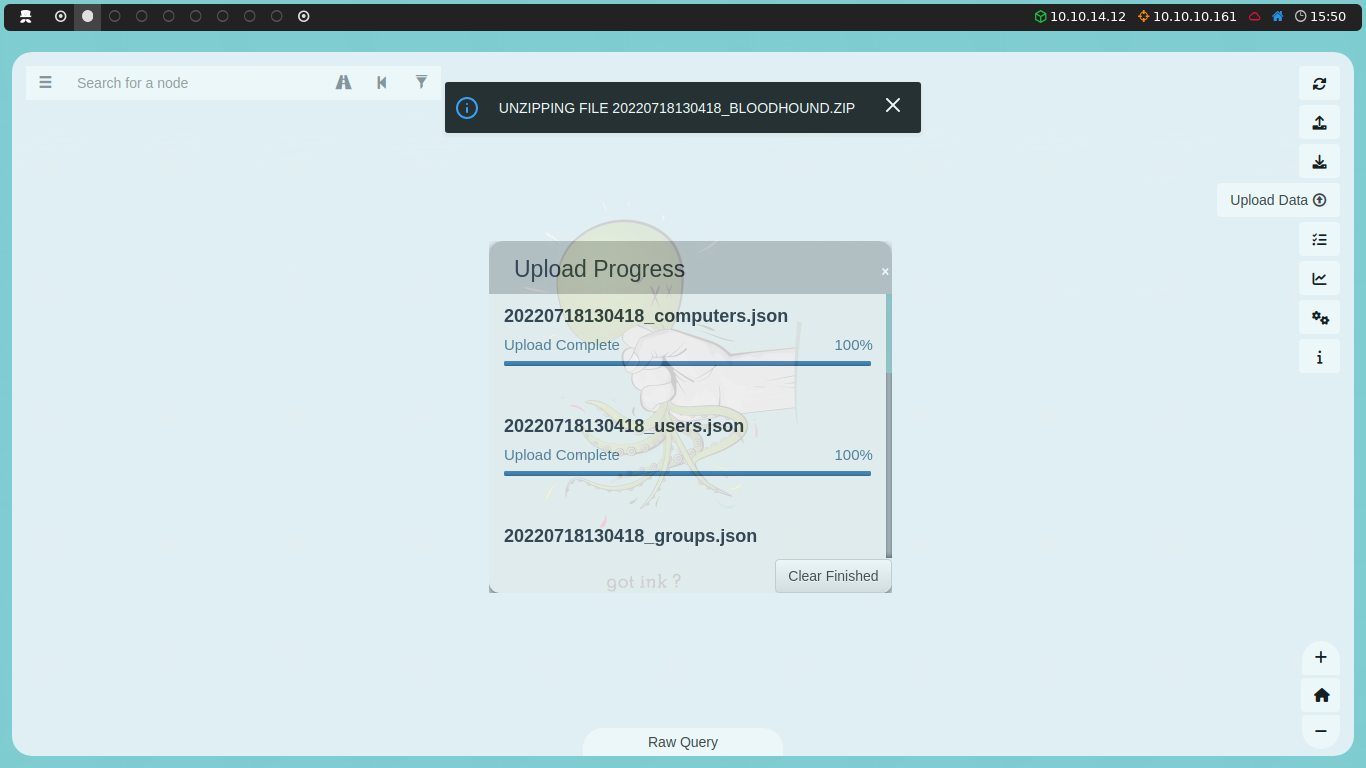Expand the Raw Query panel

683,742
